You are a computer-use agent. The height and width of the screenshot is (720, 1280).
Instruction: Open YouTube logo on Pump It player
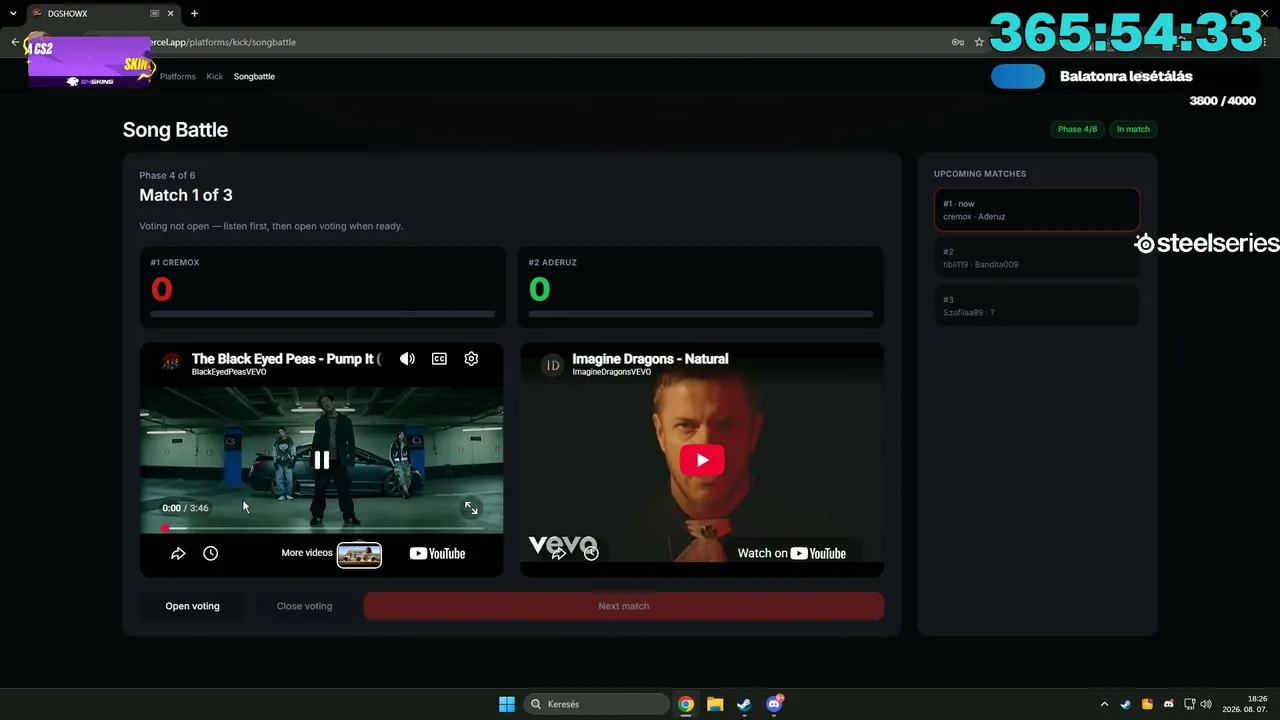point(437,553)
